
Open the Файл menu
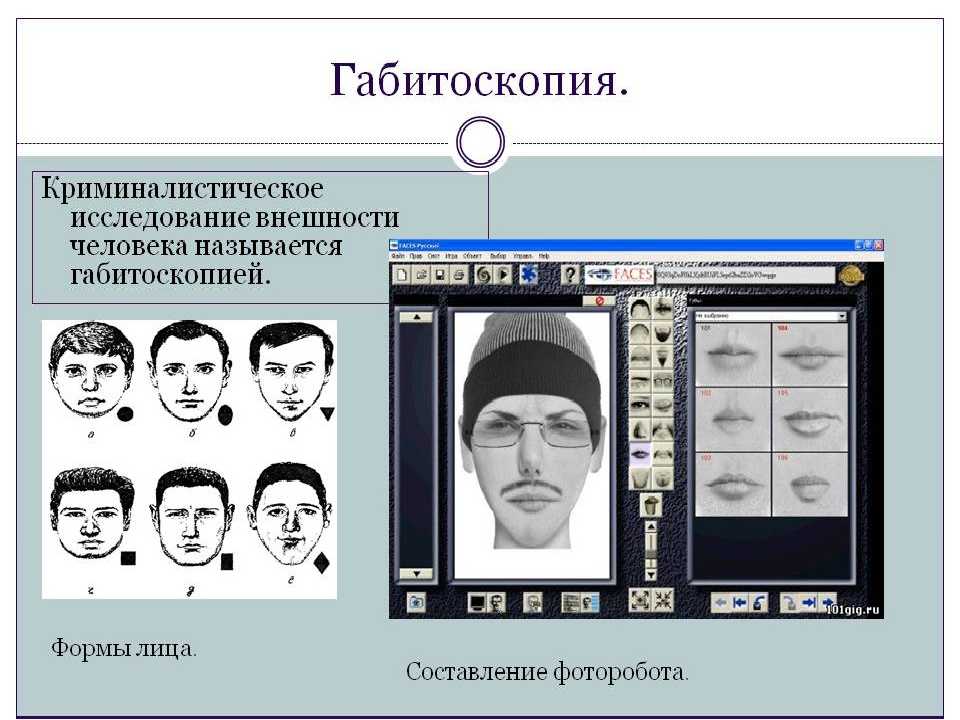tap(400, 256)
